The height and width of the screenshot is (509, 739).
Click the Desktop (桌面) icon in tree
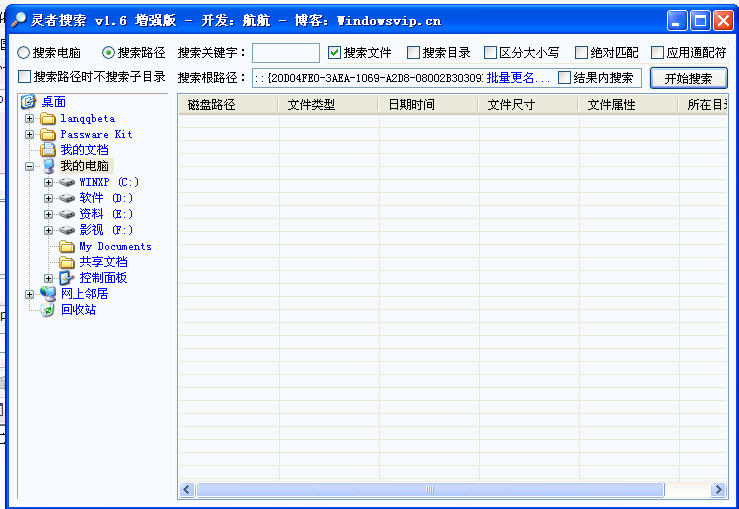pos(28,102)
